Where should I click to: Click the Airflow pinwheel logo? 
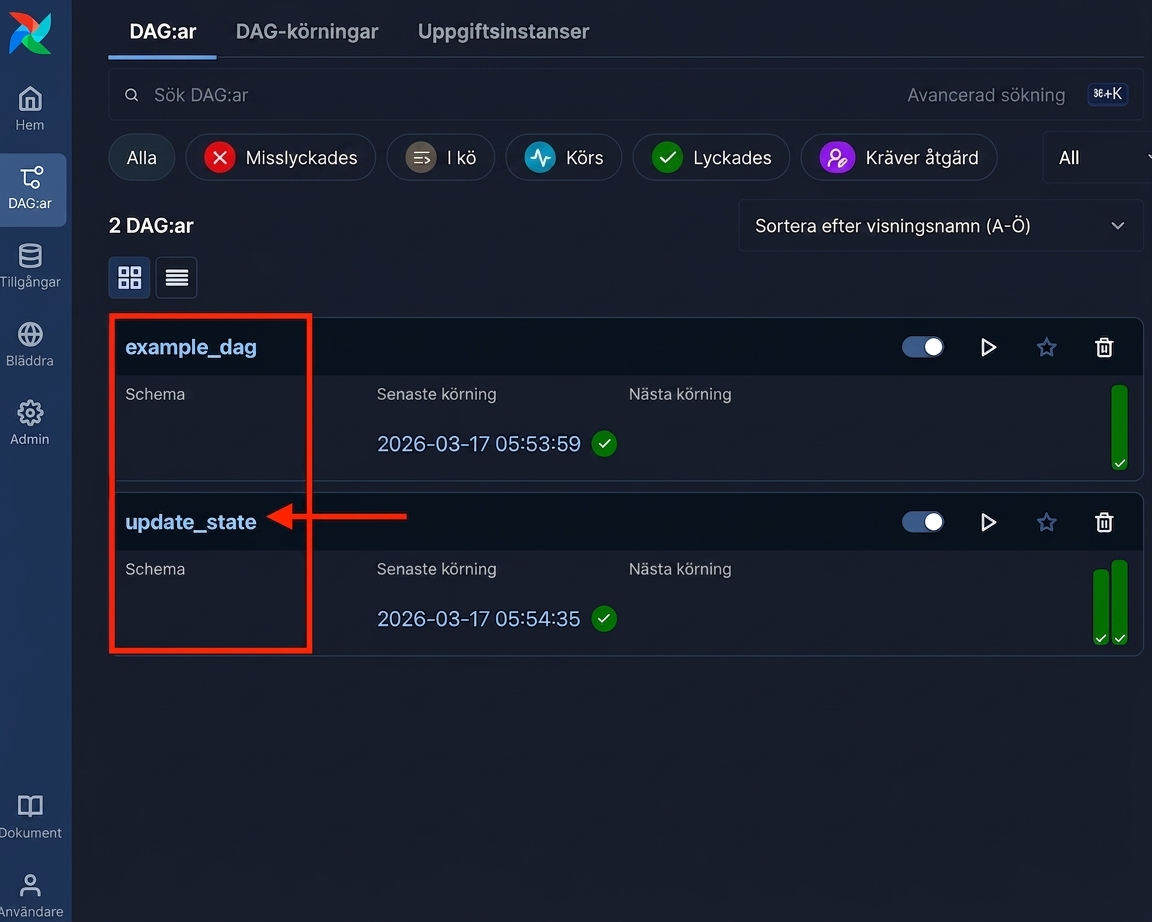pos(30,33)
